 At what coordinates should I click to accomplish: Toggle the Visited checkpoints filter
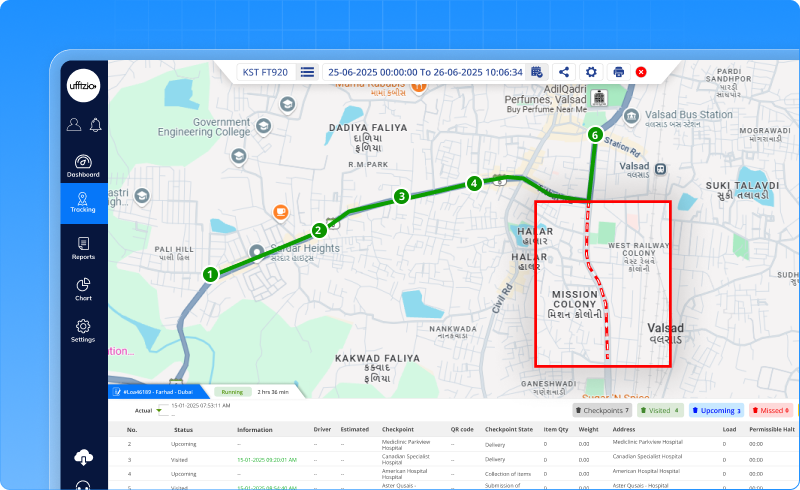[x=661, y=410]
